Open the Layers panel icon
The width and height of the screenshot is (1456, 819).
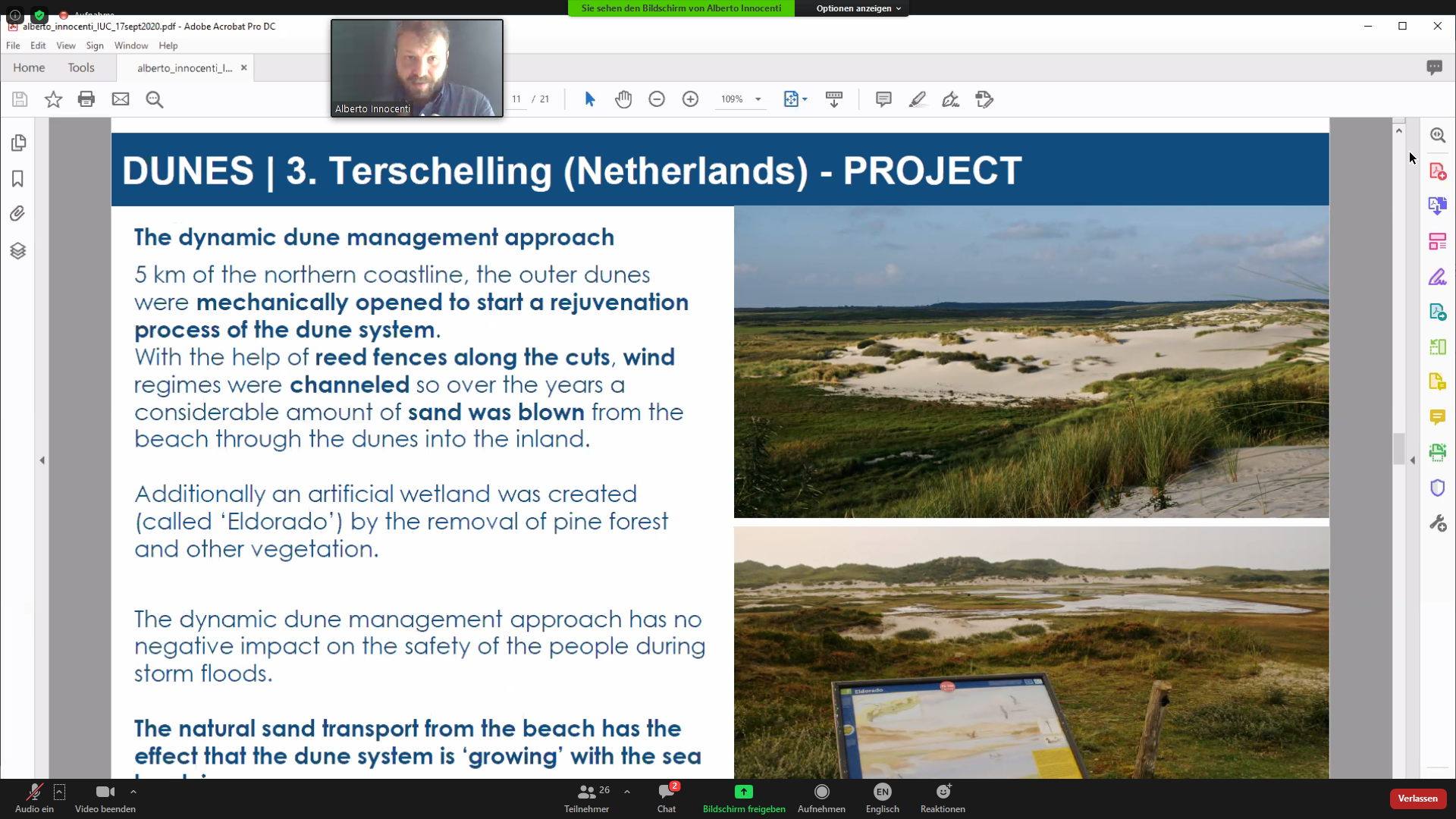pos(18,250)
